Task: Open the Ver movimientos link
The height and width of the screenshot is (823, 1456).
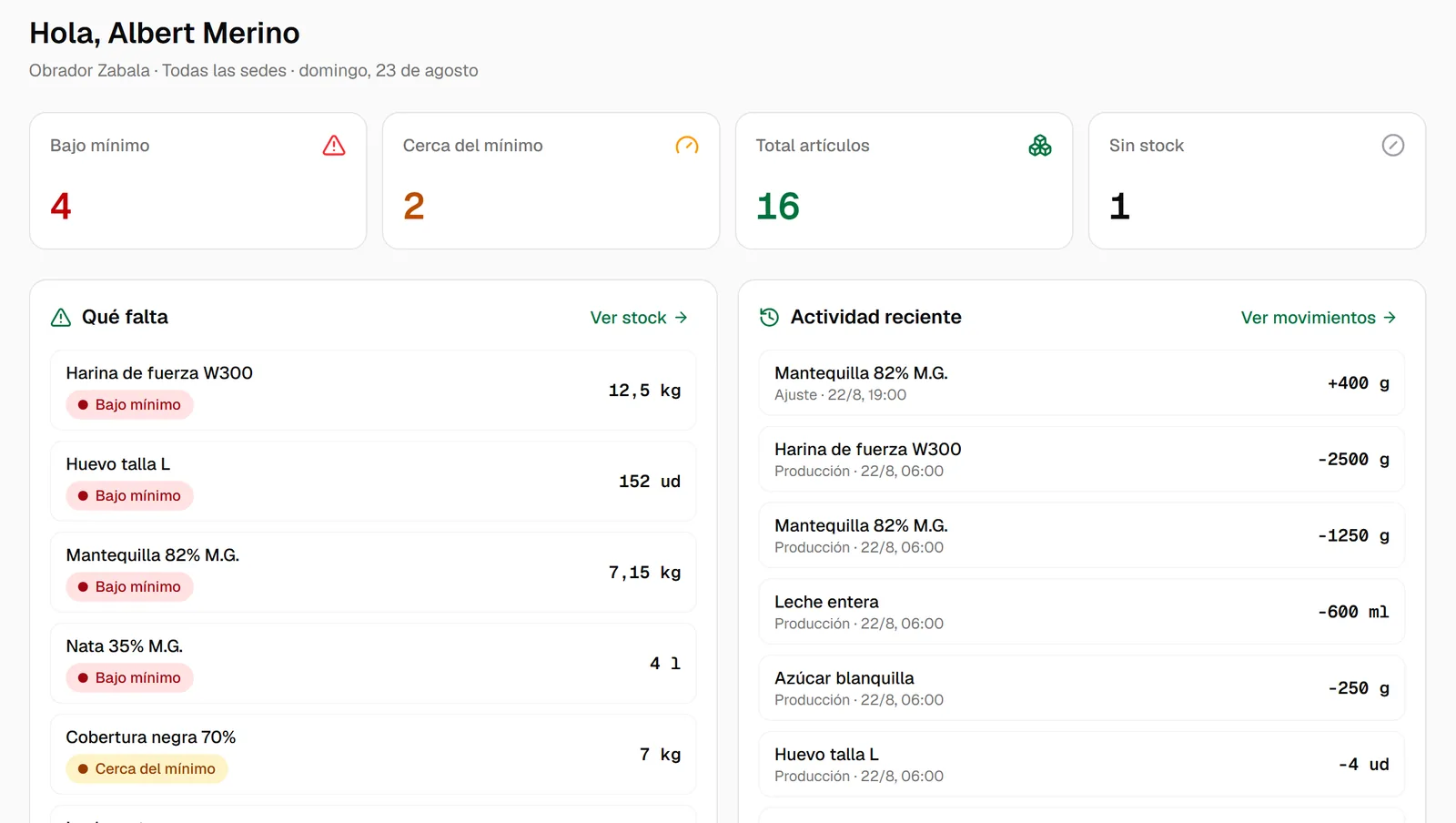Action: [1319, 318]
